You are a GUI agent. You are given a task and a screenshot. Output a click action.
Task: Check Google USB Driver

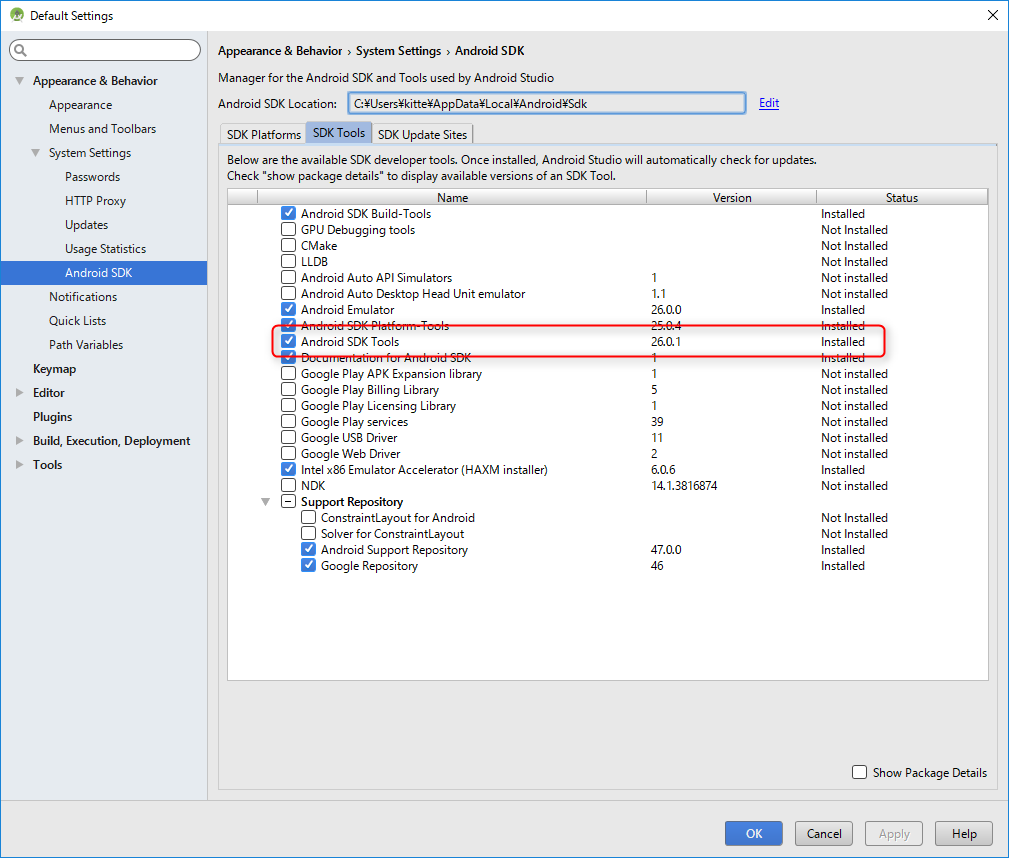288,438
